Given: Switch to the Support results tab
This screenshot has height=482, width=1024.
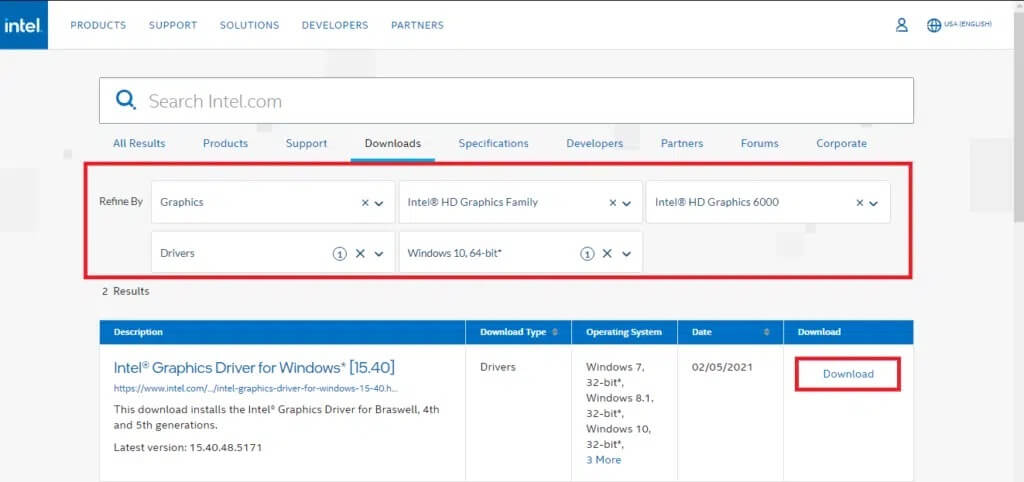Looking at the screenshot, I should (x=306, y=143).
